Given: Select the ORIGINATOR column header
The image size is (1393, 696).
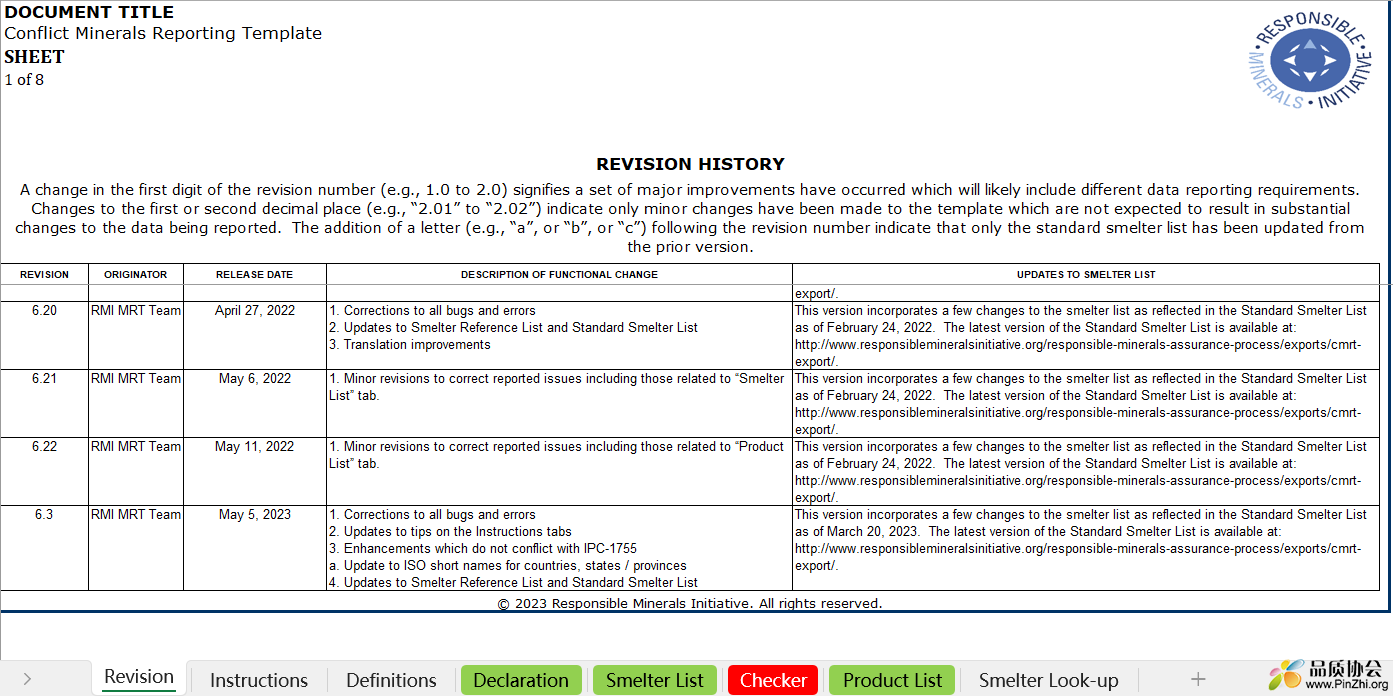Looking at the screenshot, I should (x=136, y=275).
